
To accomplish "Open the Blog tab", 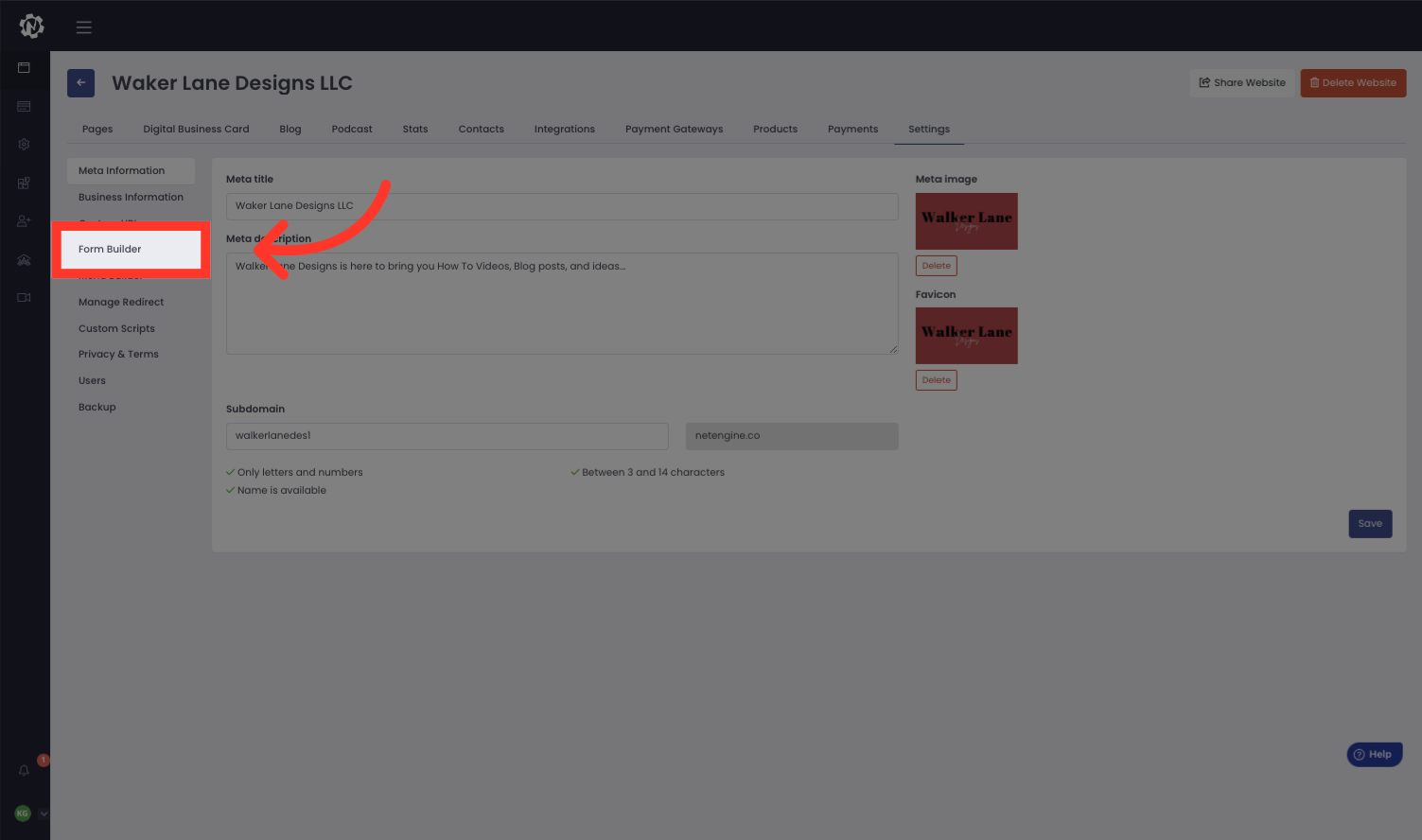I will [x=290, y=130].
